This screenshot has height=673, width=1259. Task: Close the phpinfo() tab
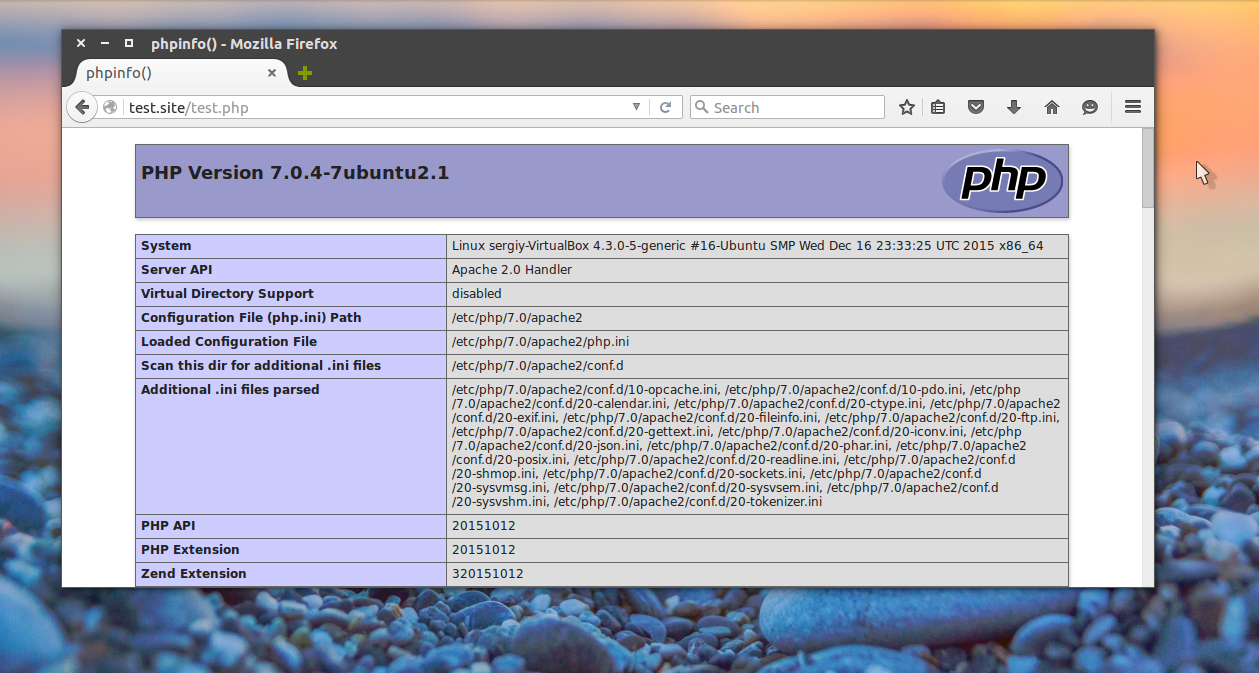(x=272, y=73)
